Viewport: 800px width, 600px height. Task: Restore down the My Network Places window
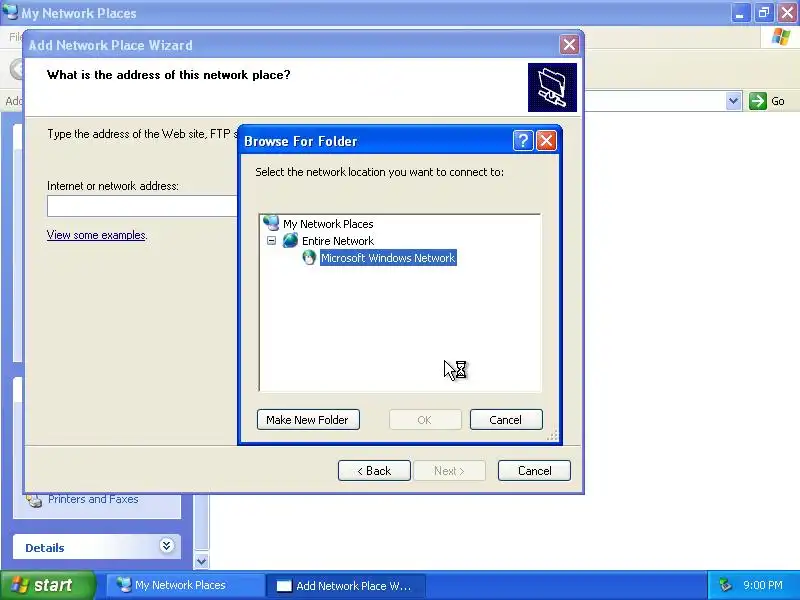click(763, 13)
